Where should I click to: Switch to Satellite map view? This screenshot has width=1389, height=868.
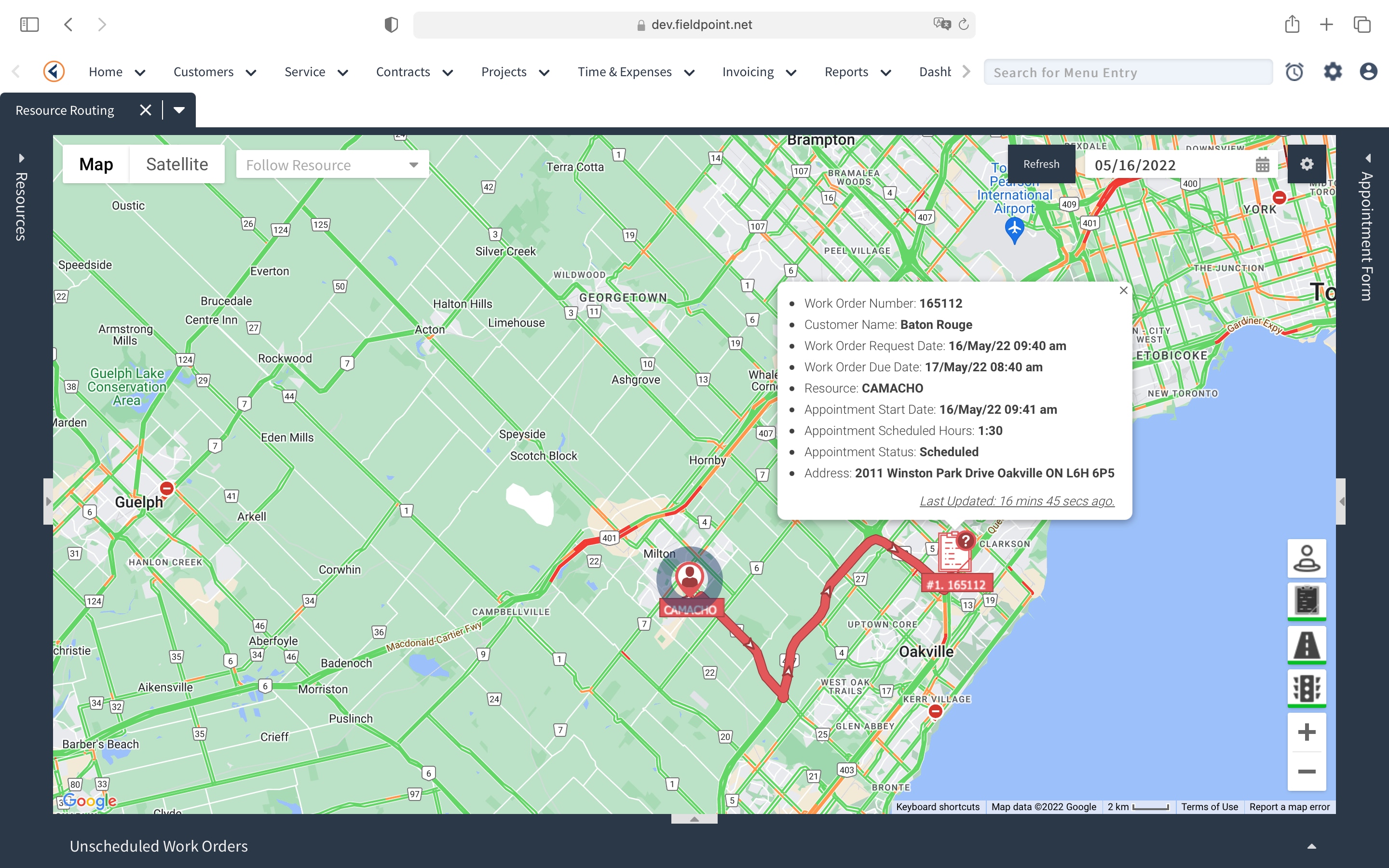177,164
